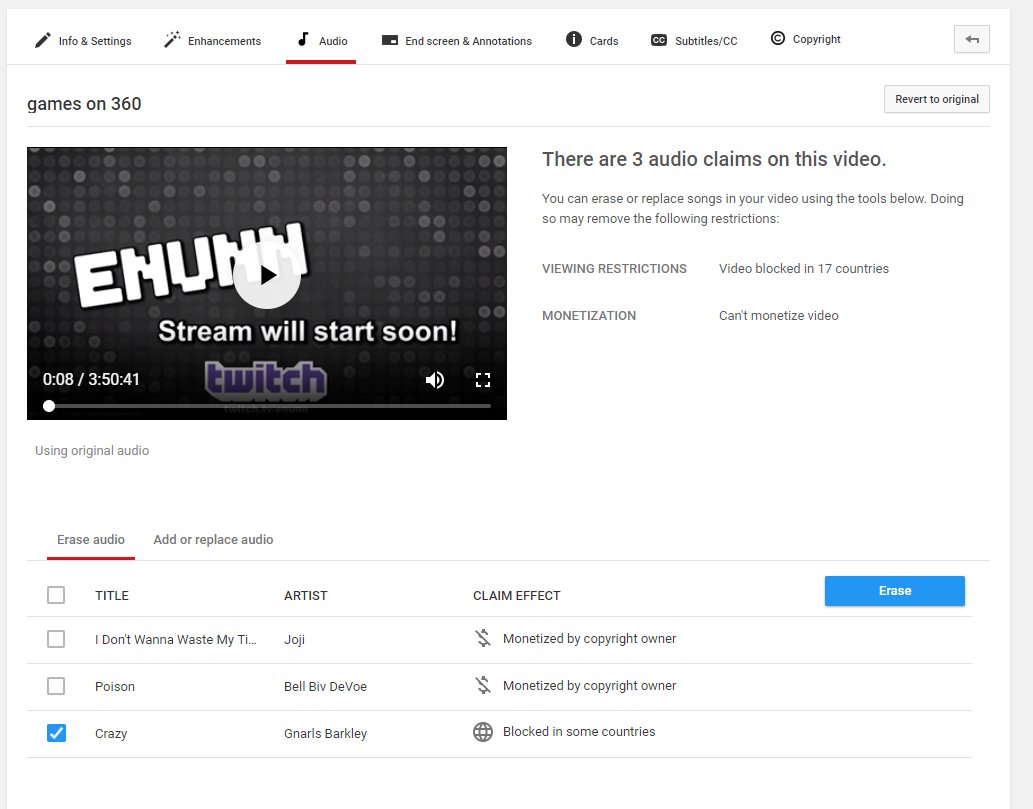Click the CLAIM EFFECT column header
The image size is (1033, 809).
[516, 596]
